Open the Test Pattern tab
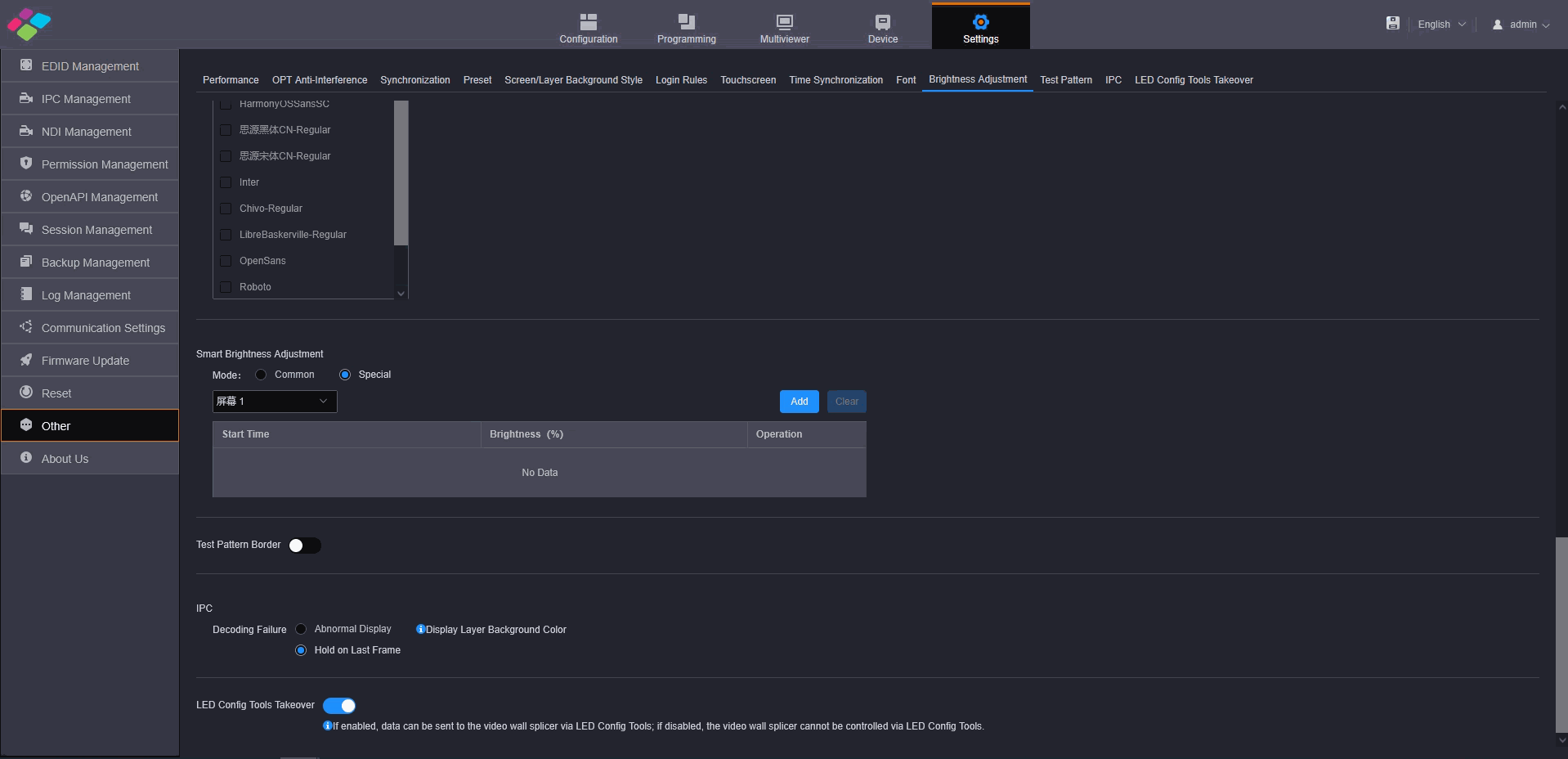 [1066, 80]
